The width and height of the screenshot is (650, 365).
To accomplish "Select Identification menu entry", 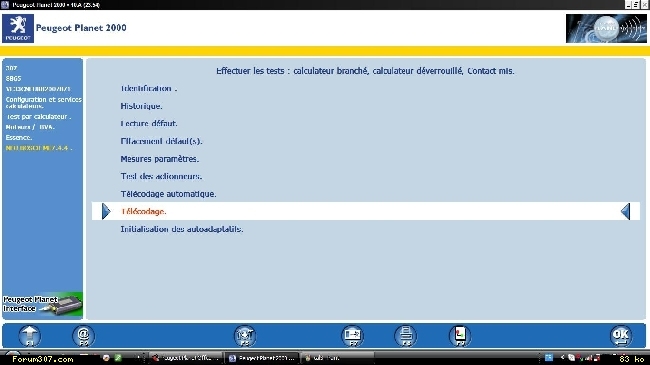I will (x=149, y=88).
